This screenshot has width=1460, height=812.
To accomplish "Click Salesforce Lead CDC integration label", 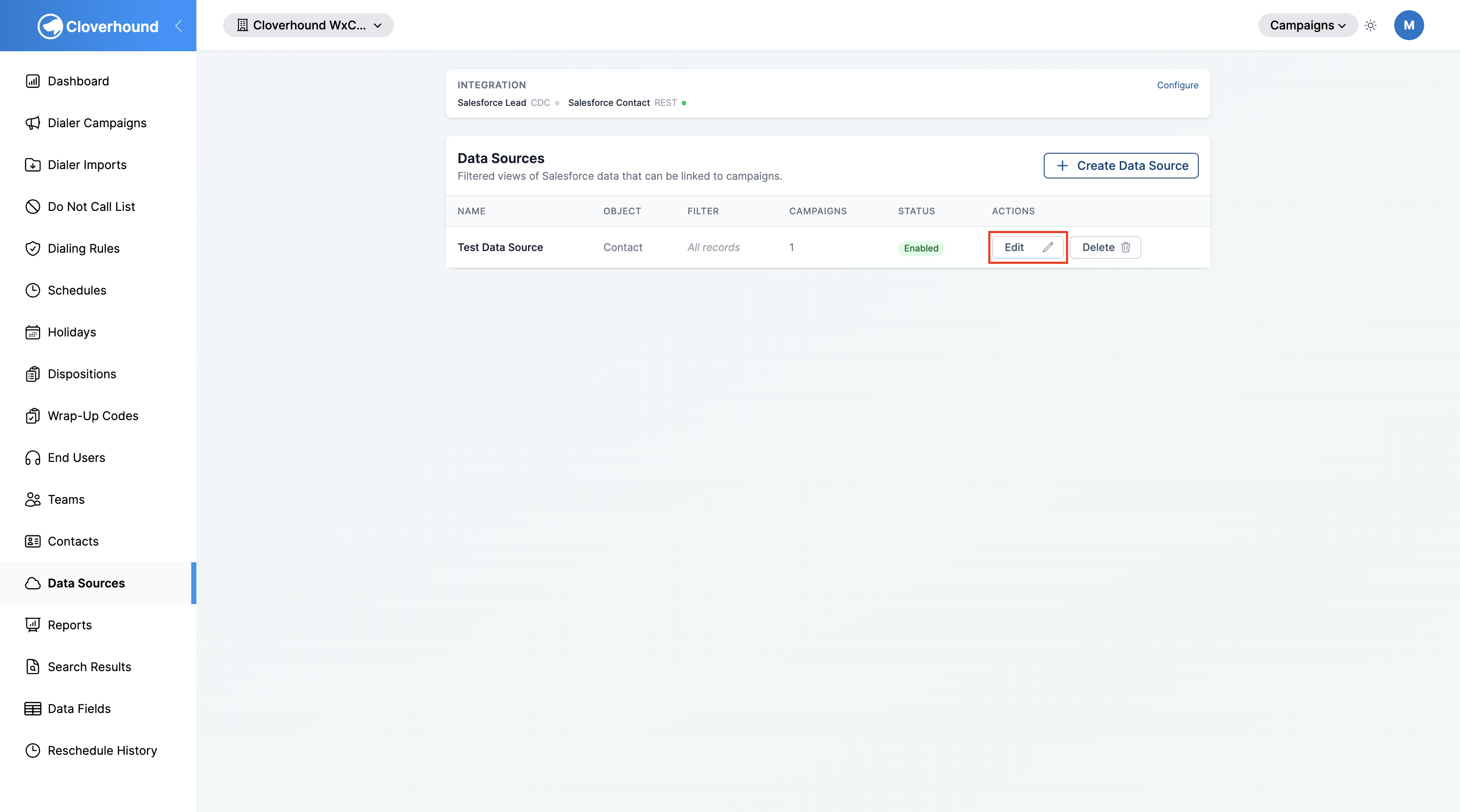I will pos(504,102).
